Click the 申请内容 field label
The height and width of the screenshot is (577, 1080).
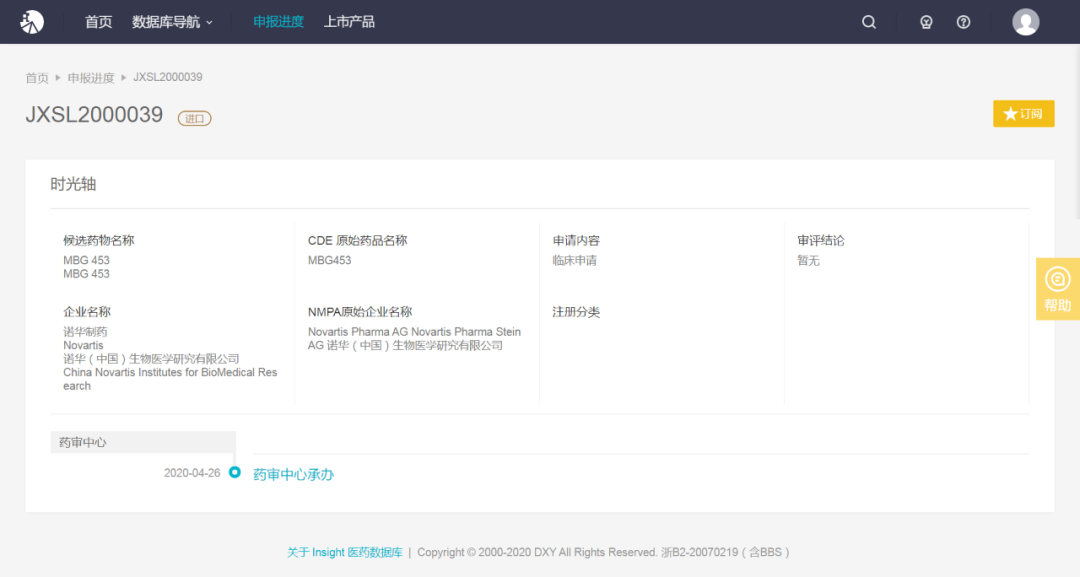(x=576, y=240)
